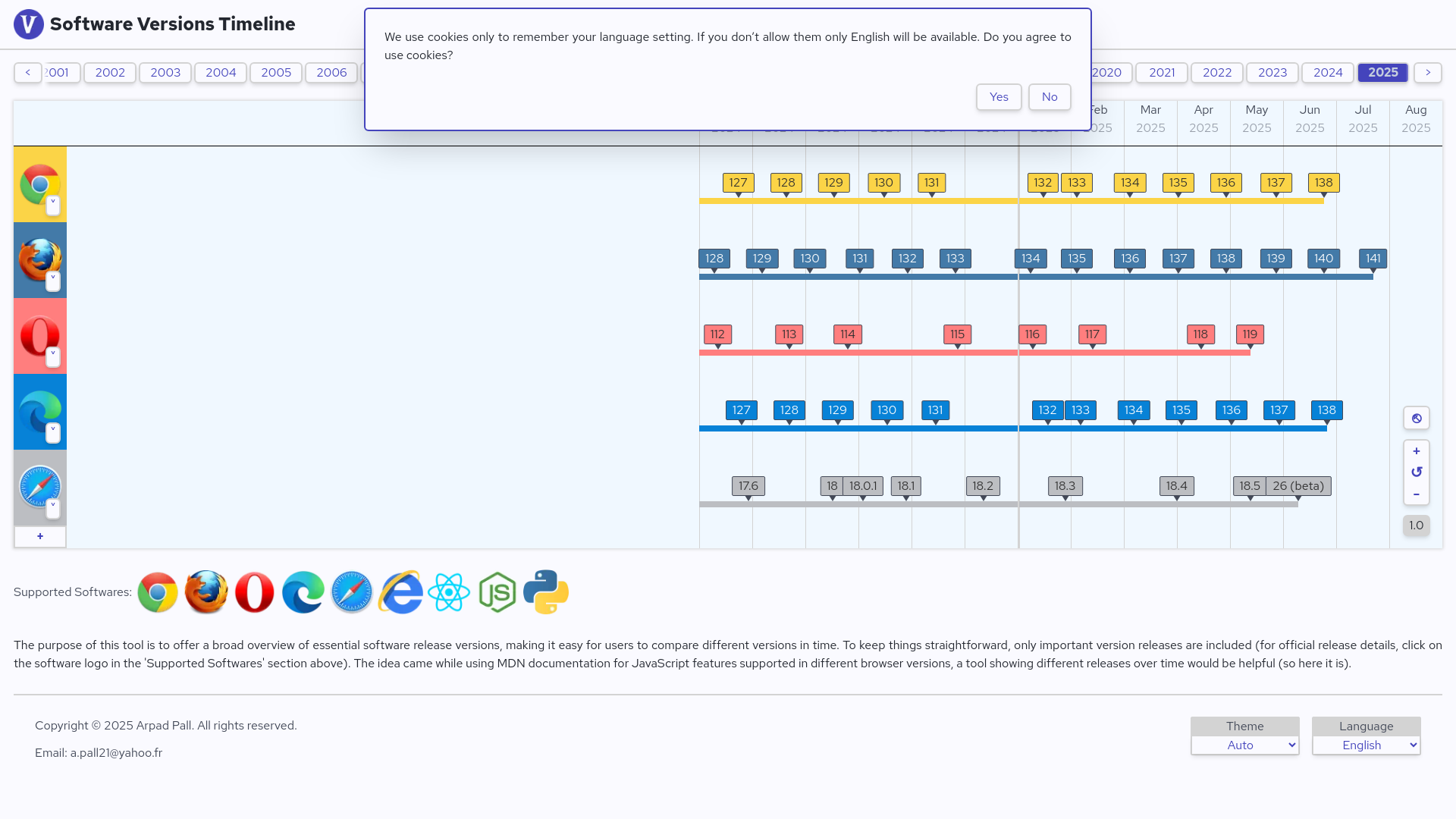This screenshot has width=1456, height=819.
Task: Open Chrome in Supported Softwares list
Action: 158,592
